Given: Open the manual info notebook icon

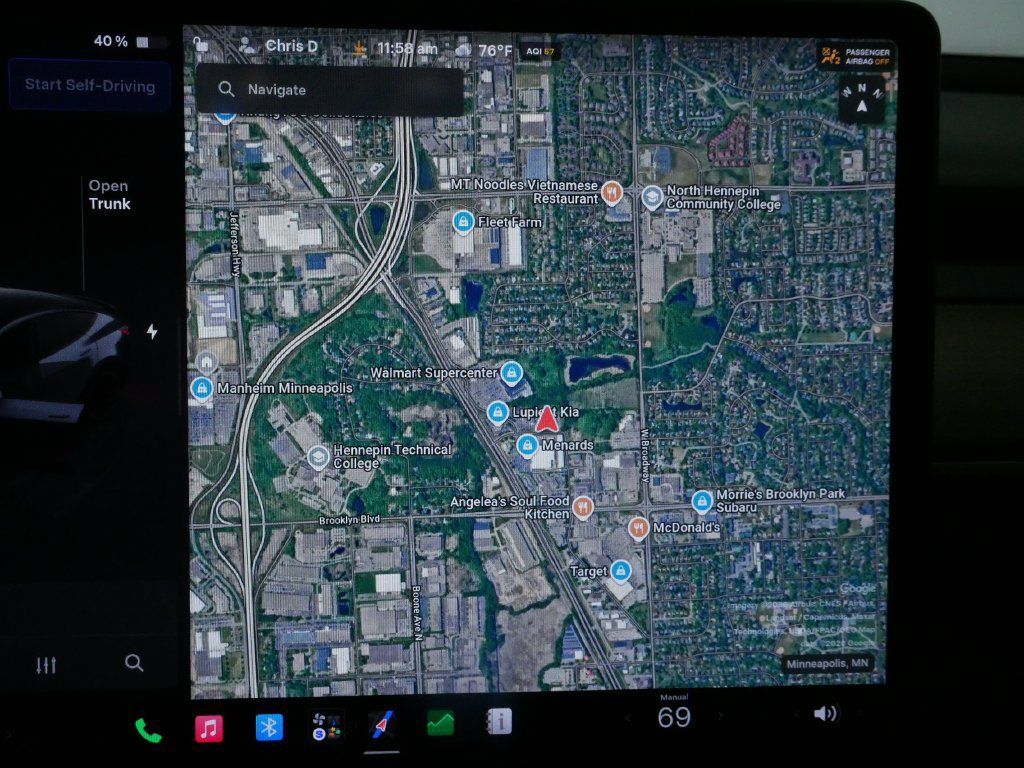Looking at the screenshot, I should (x=500, y=722).
